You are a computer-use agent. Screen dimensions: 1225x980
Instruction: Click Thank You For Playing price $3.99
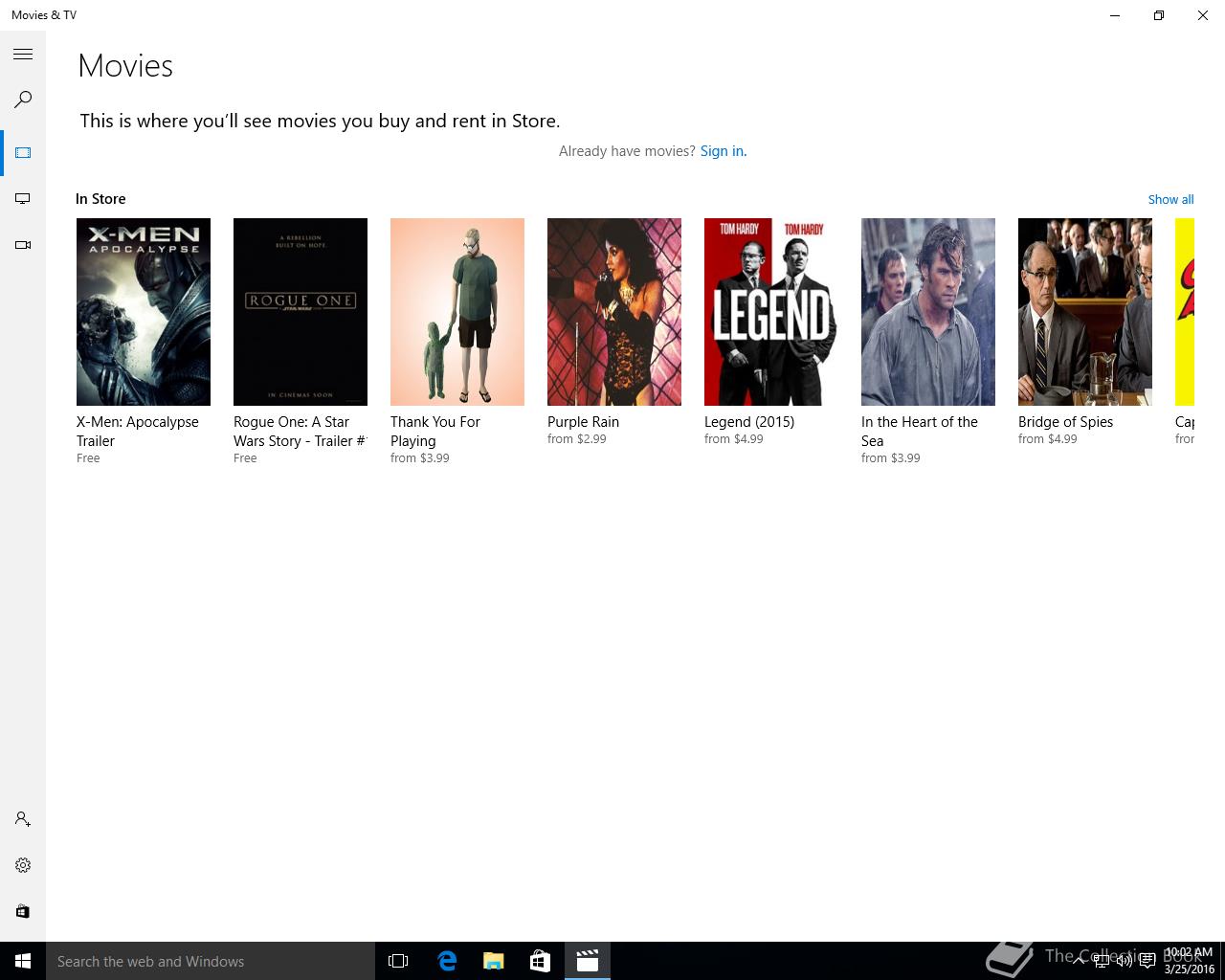pyautogui.click(x=419, y=458)
